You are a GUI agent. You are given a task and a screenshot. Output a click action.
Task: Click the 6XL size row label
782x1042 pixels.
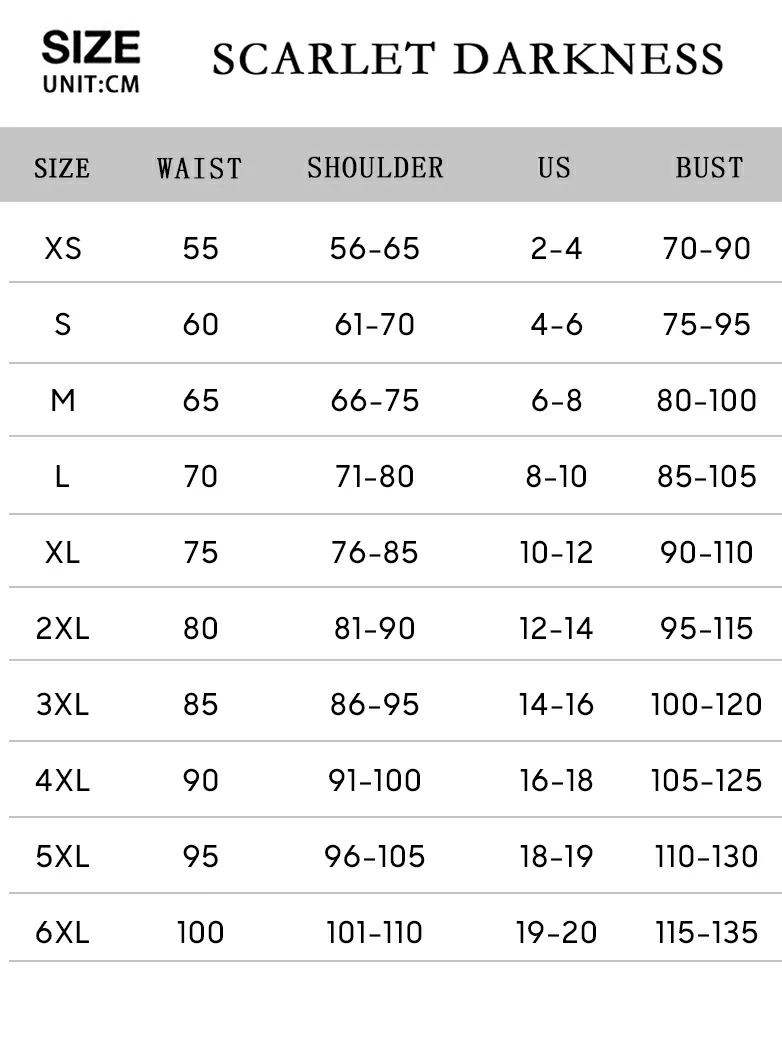click(62, 932)
